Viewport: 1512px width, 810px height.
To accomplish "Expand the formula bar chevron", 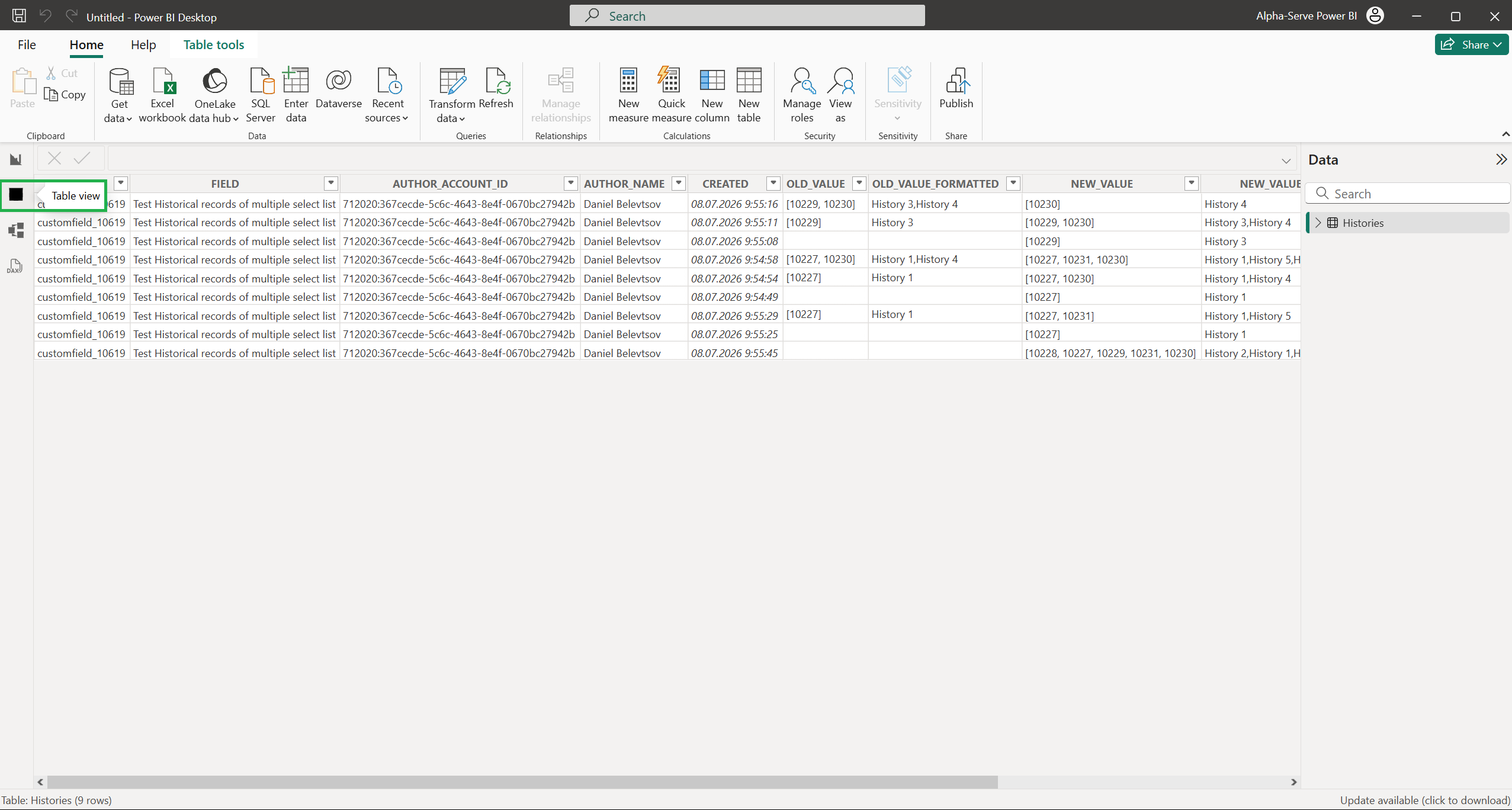I will [1286, 160].
